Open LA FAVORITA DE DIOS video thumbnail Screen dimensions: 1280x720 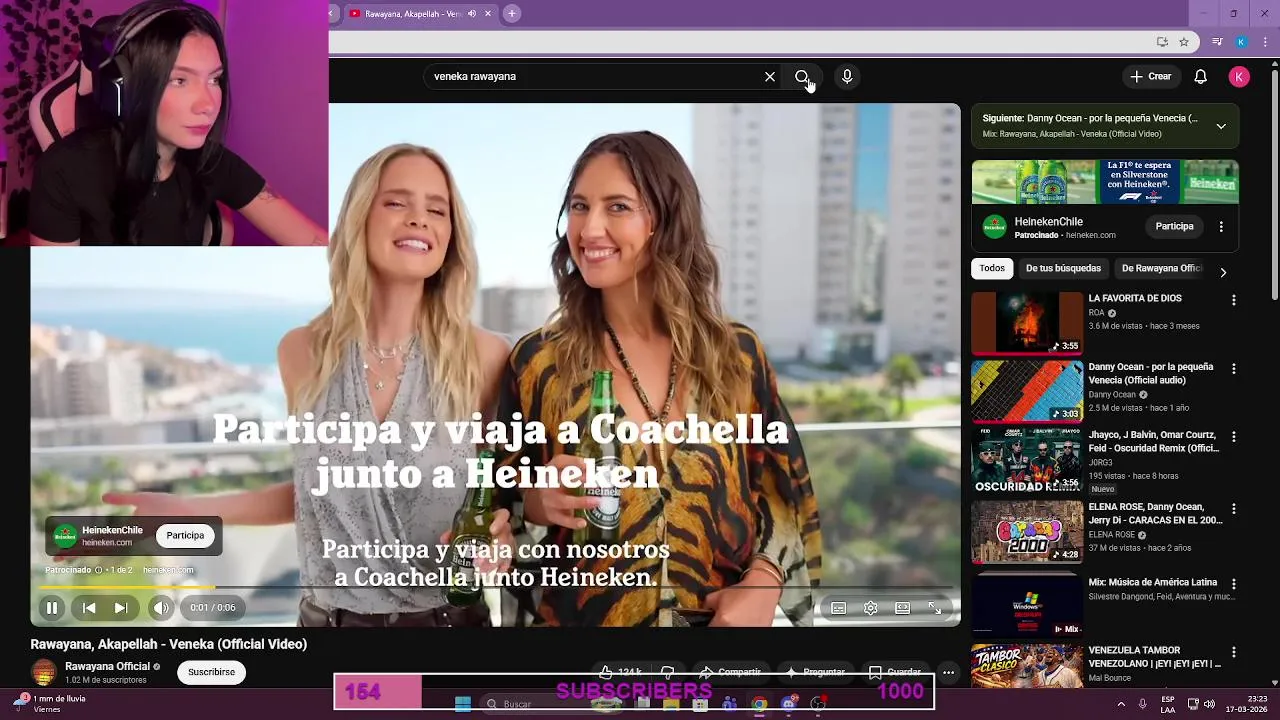pyautogui.click(x=1027, y=323)
